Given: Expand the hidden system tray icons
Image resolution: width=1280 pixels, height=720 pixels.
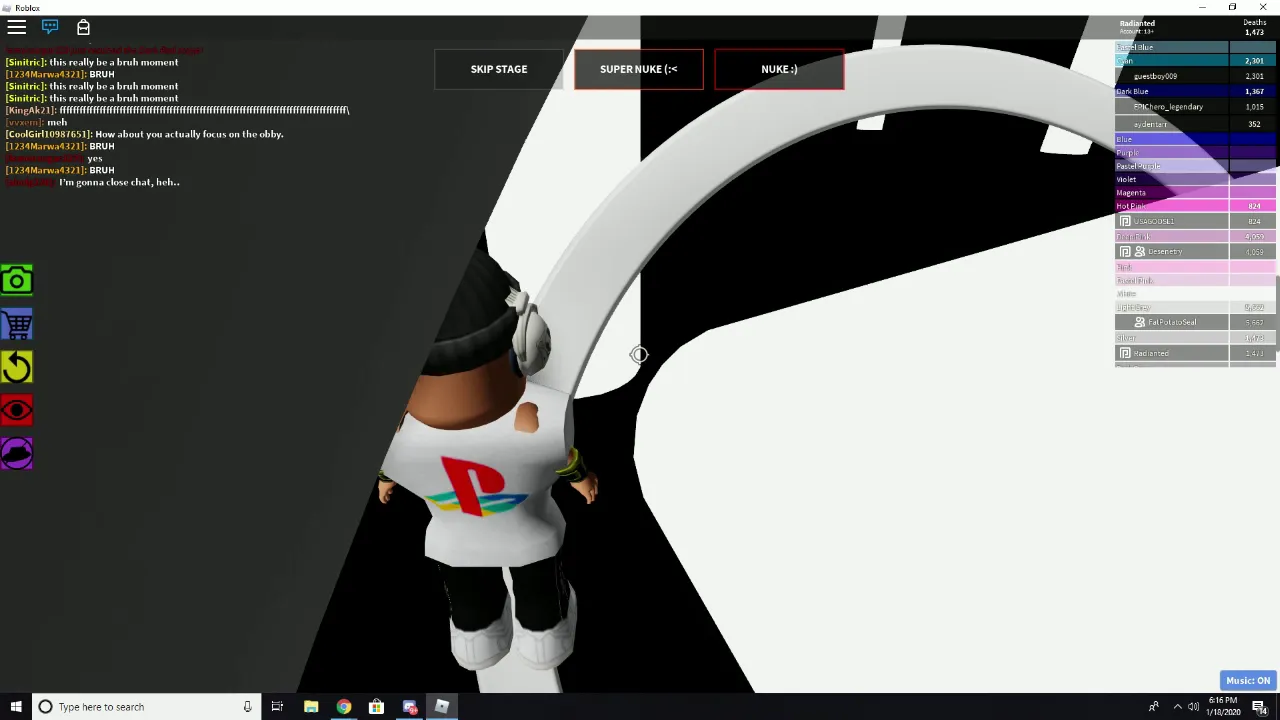Looking at the screenshot, I should (x=1177, y=707).
